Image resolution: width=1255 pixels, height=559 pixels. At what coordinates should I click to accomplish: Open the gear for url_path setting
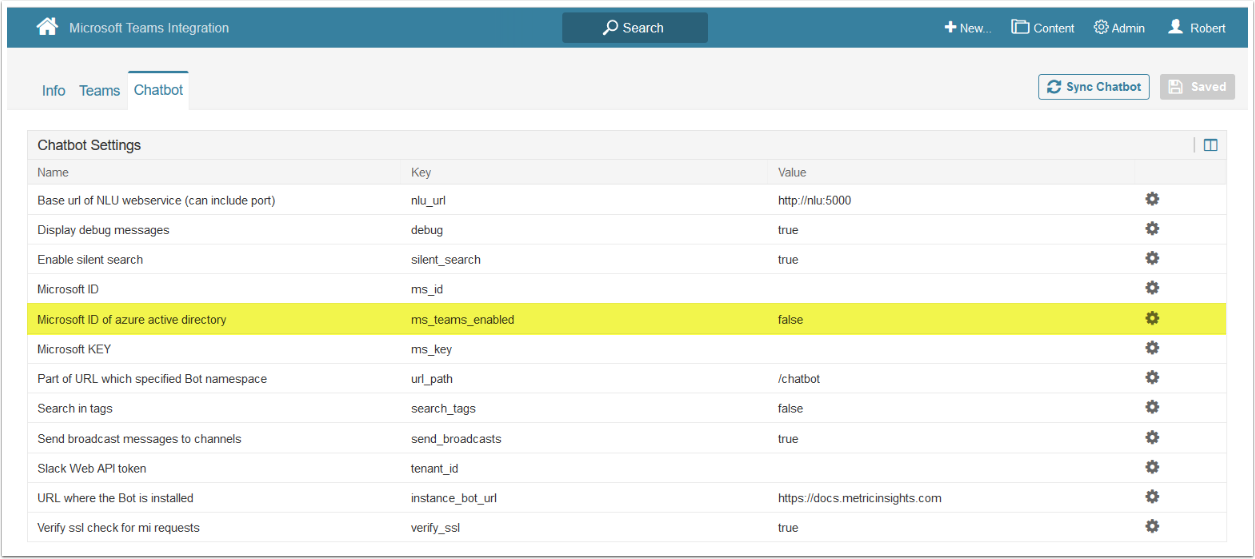coord(1152,378)
